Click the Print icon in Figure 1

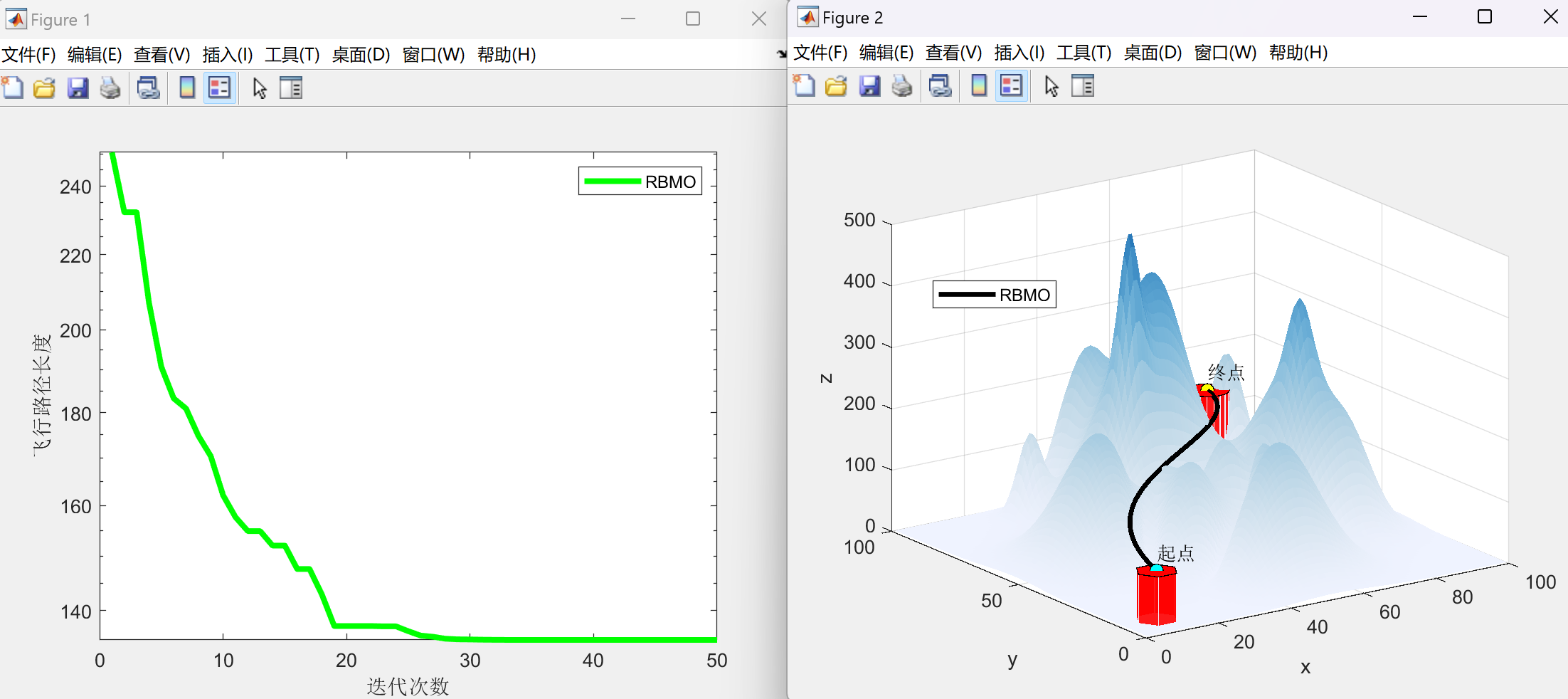(x=110, y=88)
